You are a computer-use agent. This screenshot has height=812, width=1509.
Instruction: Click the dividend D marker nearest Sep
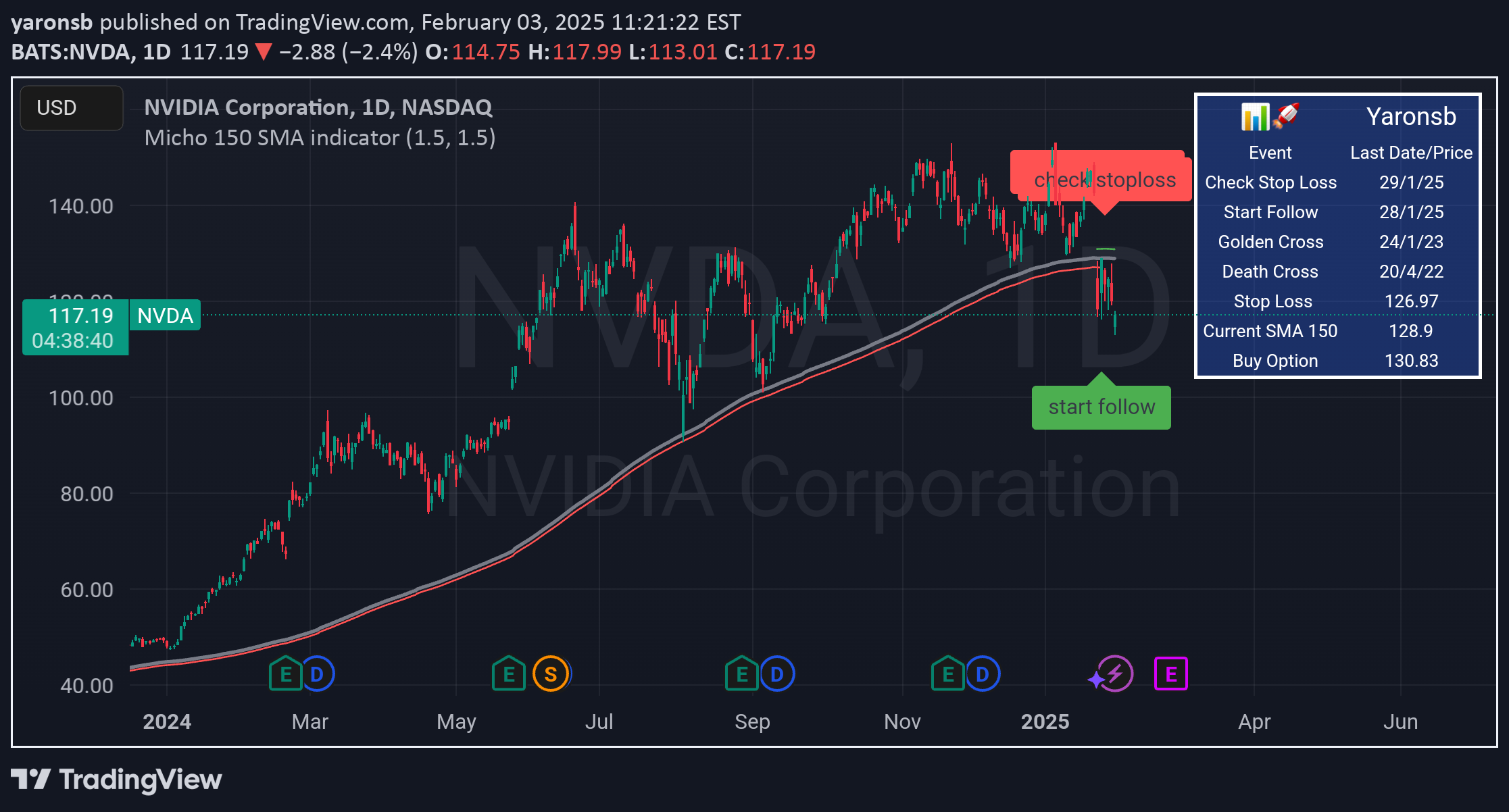coord(777,674)
